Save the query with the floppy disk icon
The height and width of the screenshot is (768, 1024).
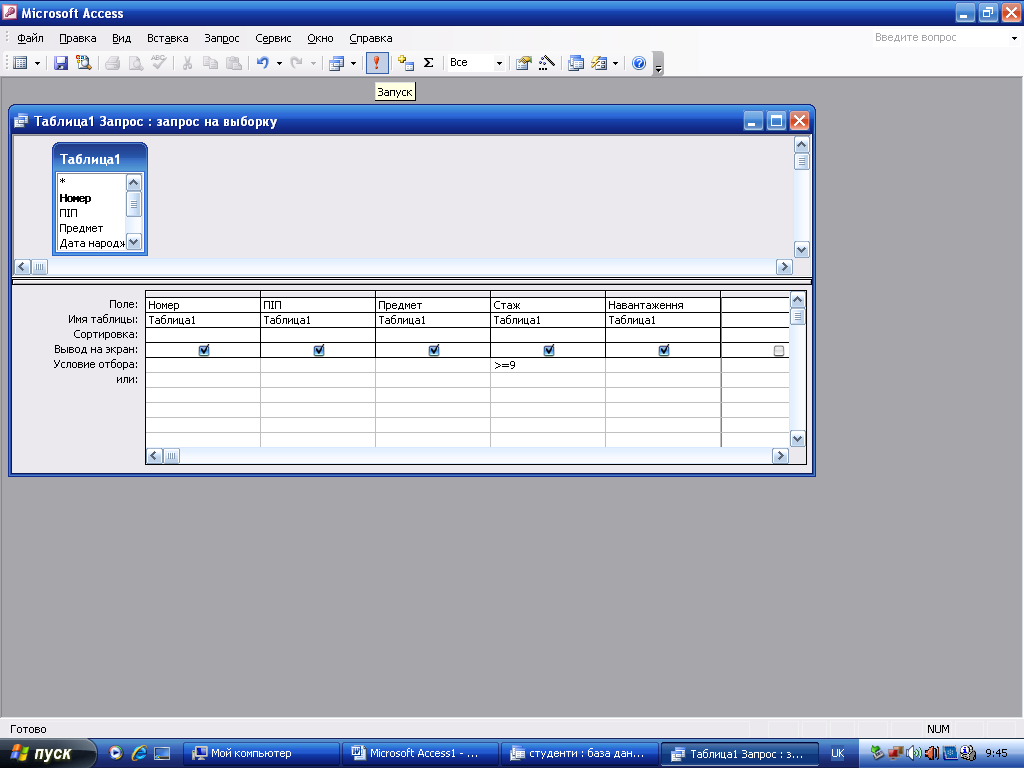tap(61, 63)
